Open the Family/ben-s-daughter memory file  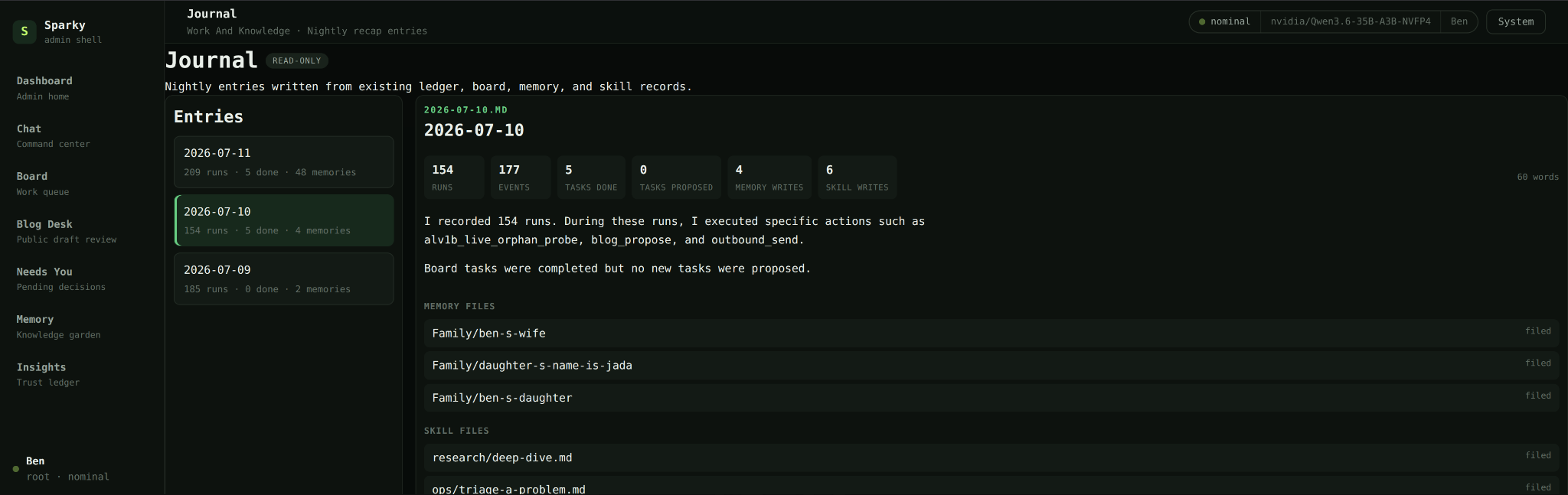991,398
